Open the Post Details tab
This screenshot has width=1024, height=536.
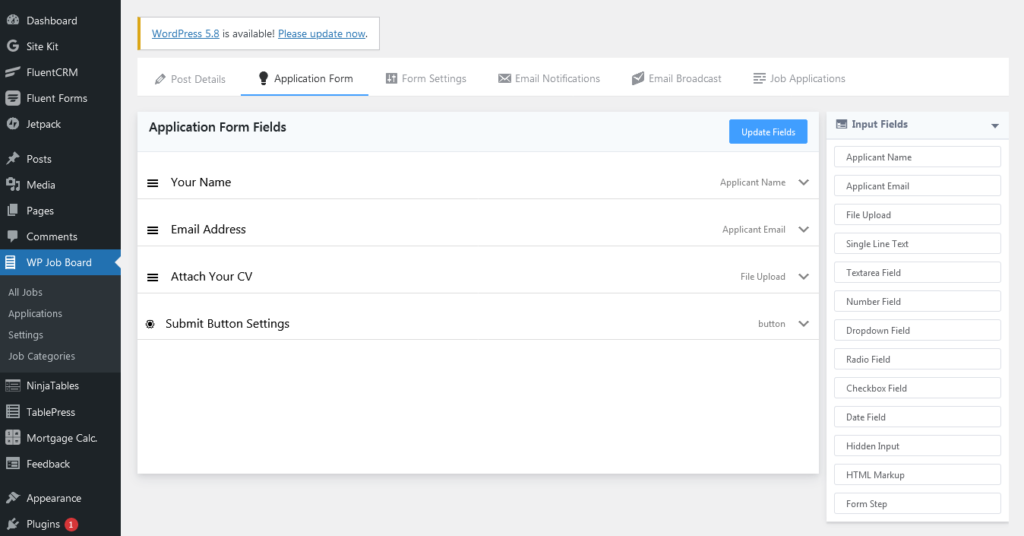(x=190, y=79)
